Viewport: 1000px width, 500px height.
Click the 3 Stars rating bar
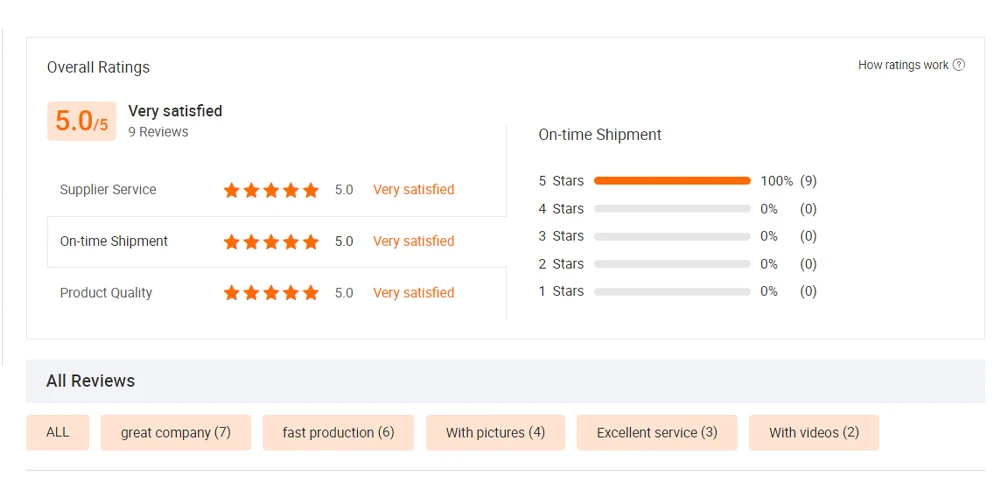pyautogui.click(x=672, y=236)
